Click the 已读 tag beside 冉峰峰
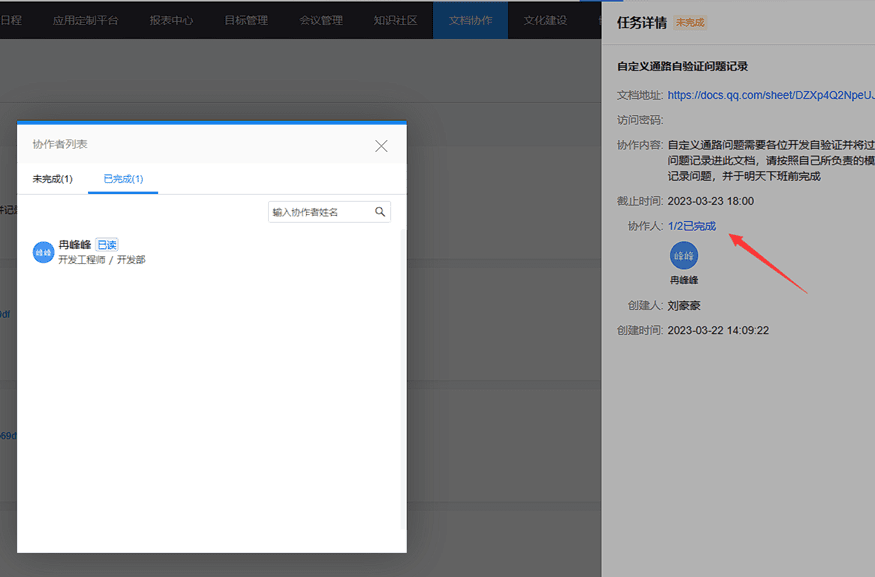The image size is (875, 577). point(107,244)
